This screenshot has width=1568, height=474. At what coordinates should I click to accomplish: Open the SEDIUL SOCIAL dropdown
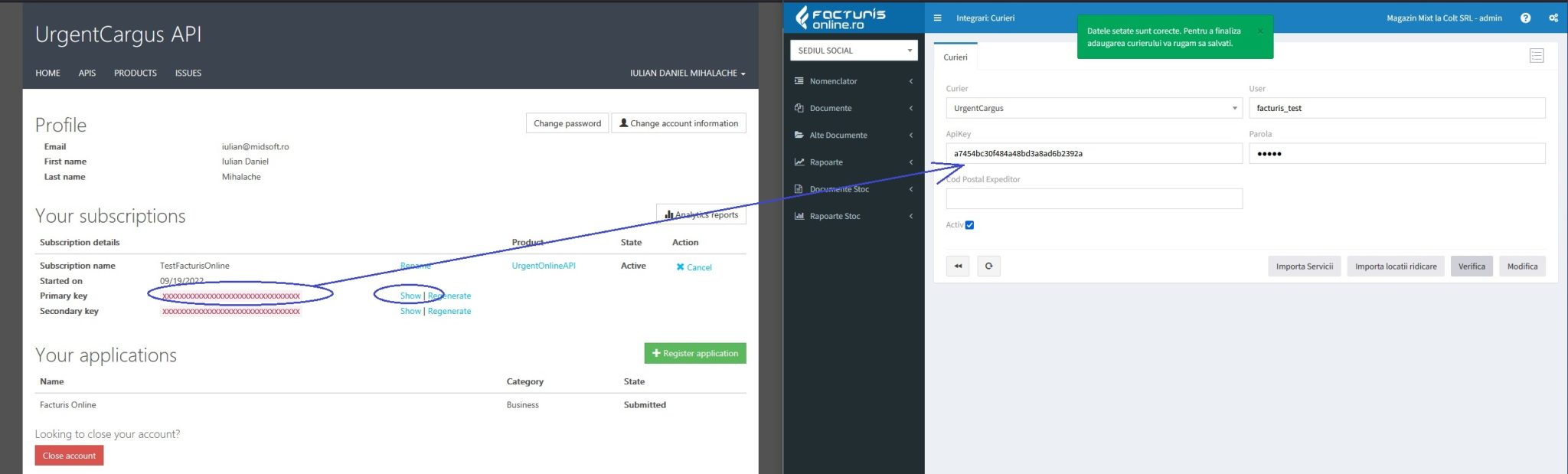click(854, 51)
